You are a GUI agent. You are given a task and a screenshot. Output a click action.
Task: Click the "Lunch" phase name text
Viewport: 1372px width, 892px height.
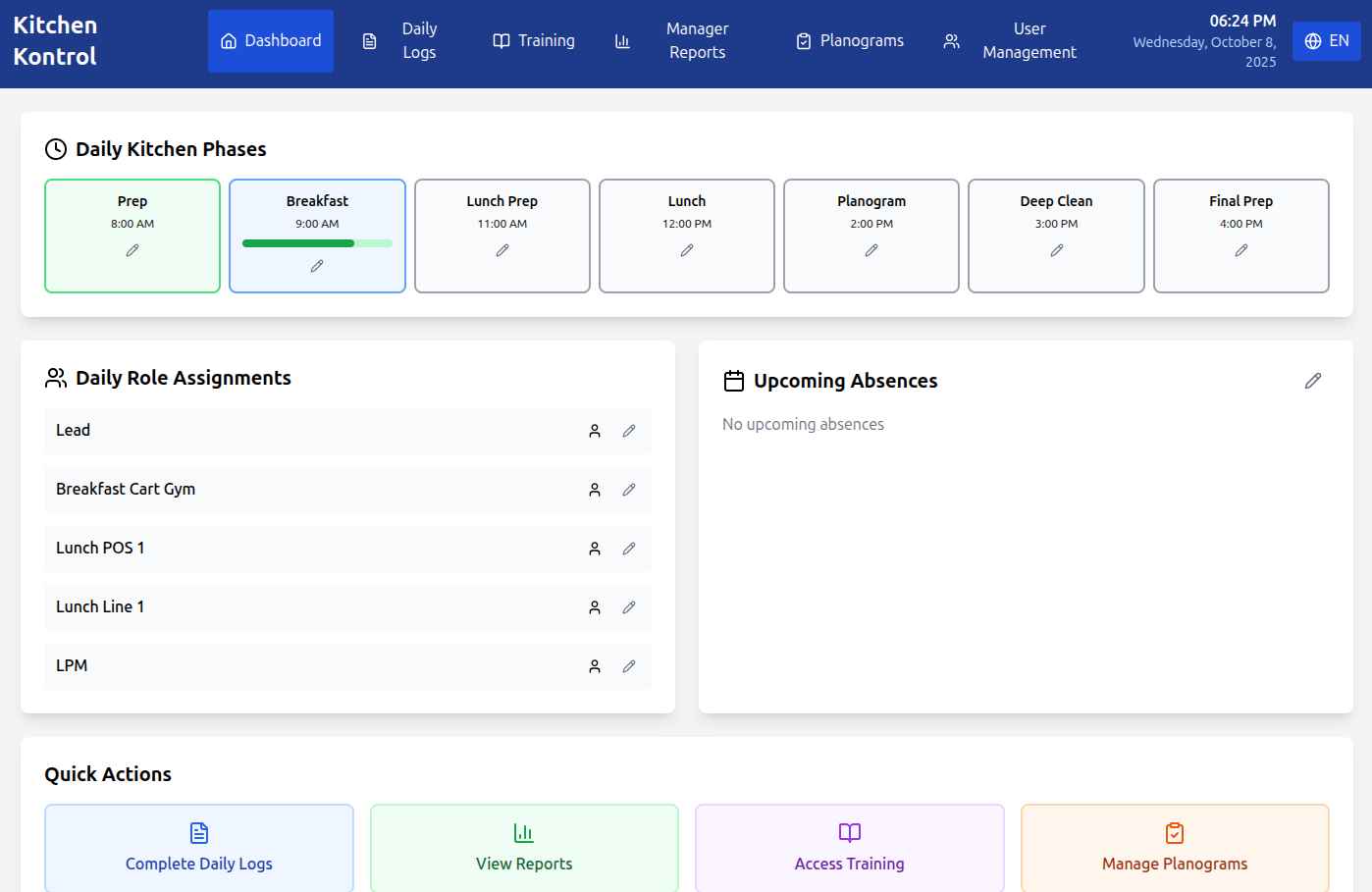[x=687, y=201]
